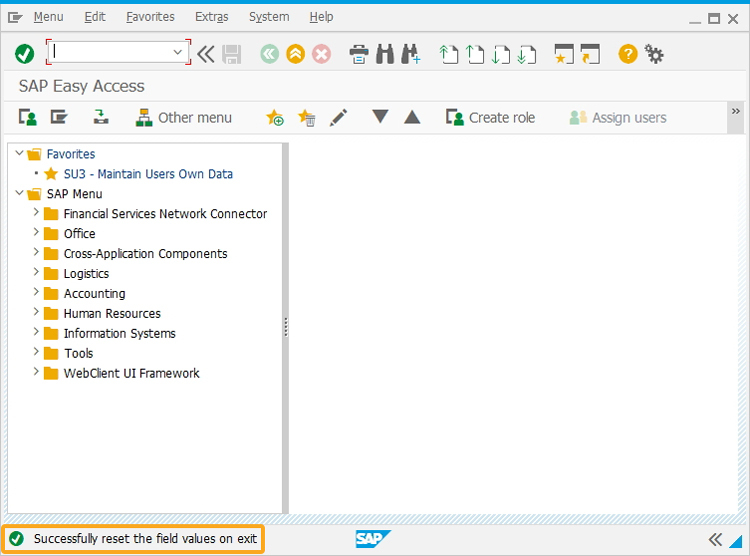The height and width of the screenshot is (556, 750).
Task: Click the Create role button
Action: tap(490, 117)
